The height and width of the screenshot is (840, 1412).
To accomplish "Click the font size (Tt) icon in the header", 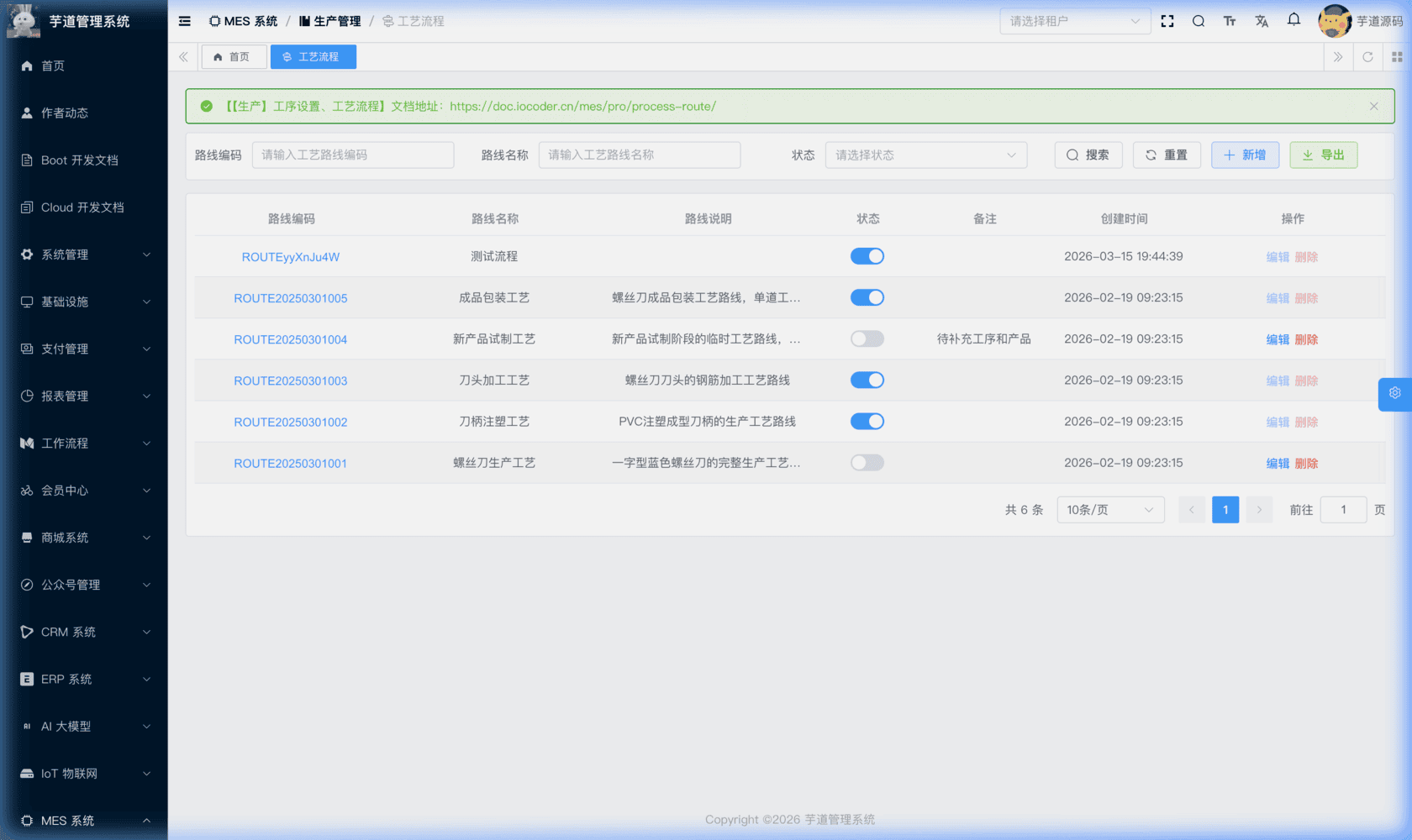I will (x=1230, y=21).
